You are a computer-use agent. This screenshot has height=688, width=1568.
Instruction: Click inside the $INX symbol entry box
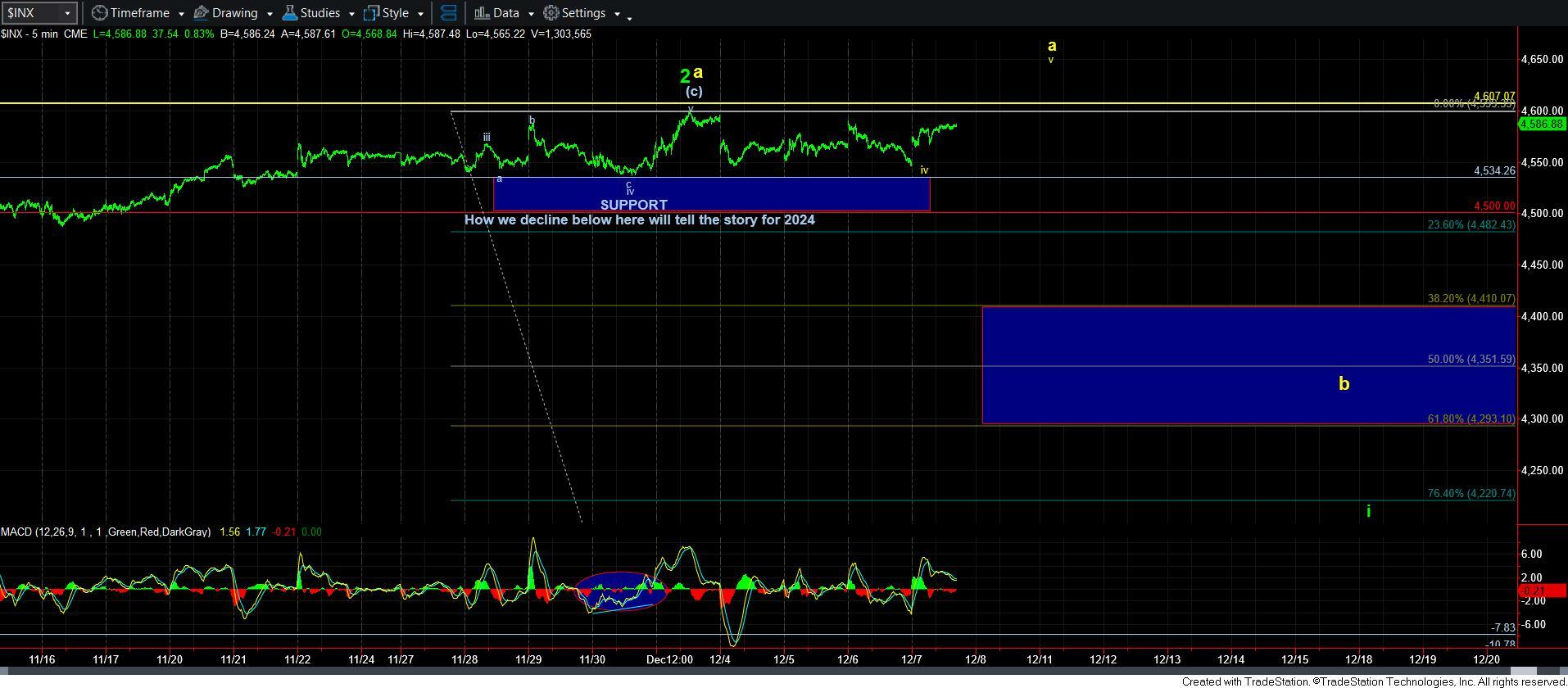pos(31,13)
